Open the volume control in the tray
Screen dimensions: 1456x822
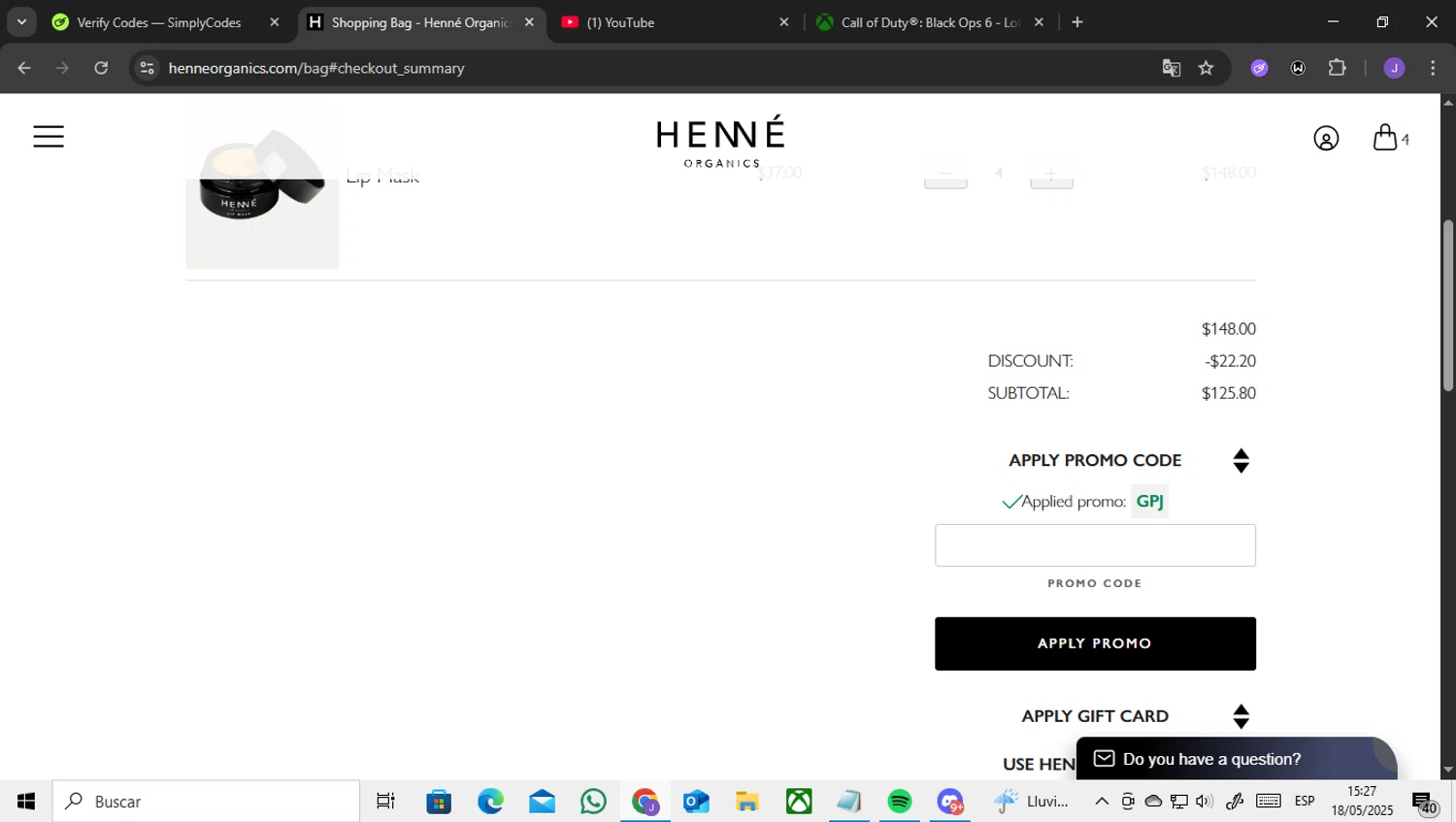tap(1205, 802)
